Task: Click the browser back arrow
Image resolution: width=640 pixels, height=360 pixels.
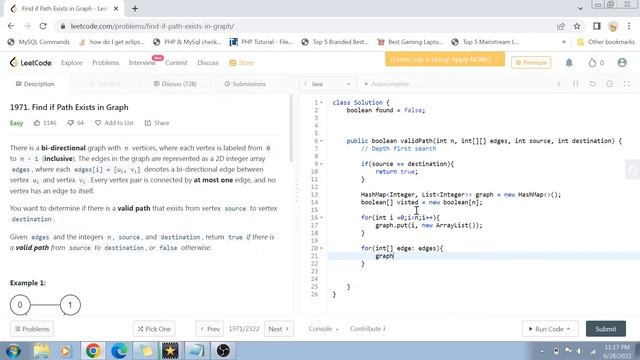Action: coord(11,26)
